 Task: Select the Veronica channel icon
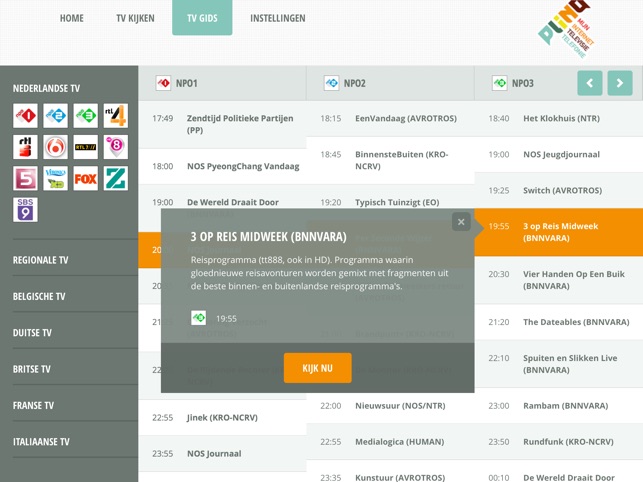point(55,178)
